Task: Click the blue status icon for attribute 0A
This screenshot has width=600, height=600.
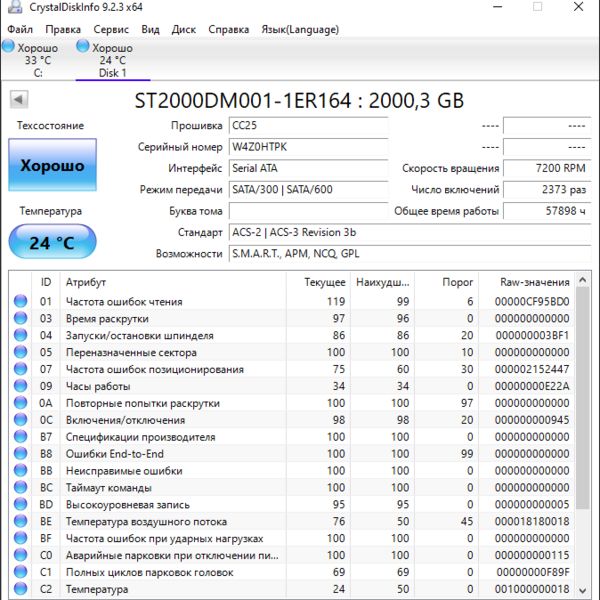Action: click(21, 403)
